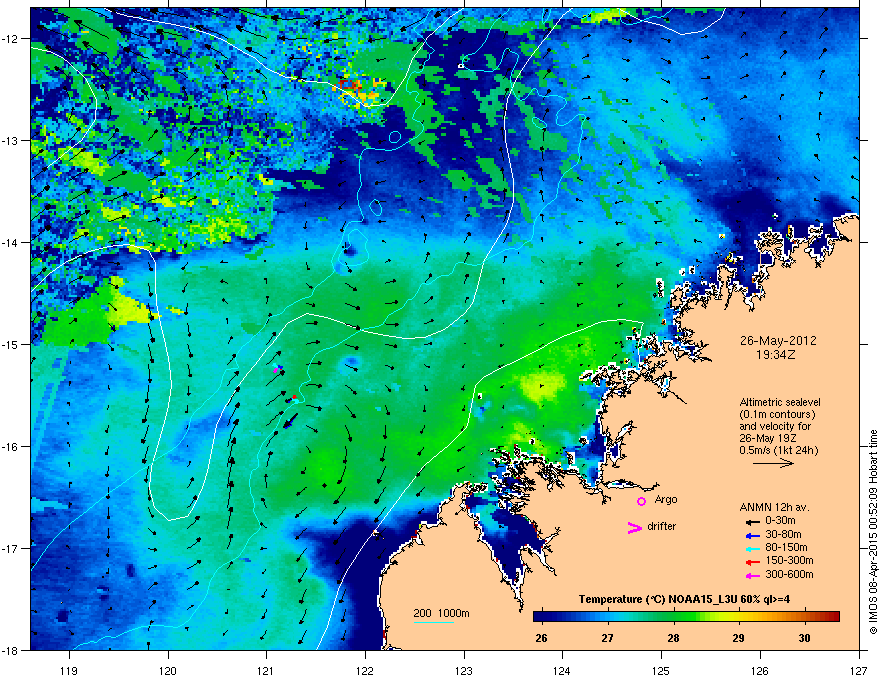Click the latitude axis label '-18'

click(11, 650)
